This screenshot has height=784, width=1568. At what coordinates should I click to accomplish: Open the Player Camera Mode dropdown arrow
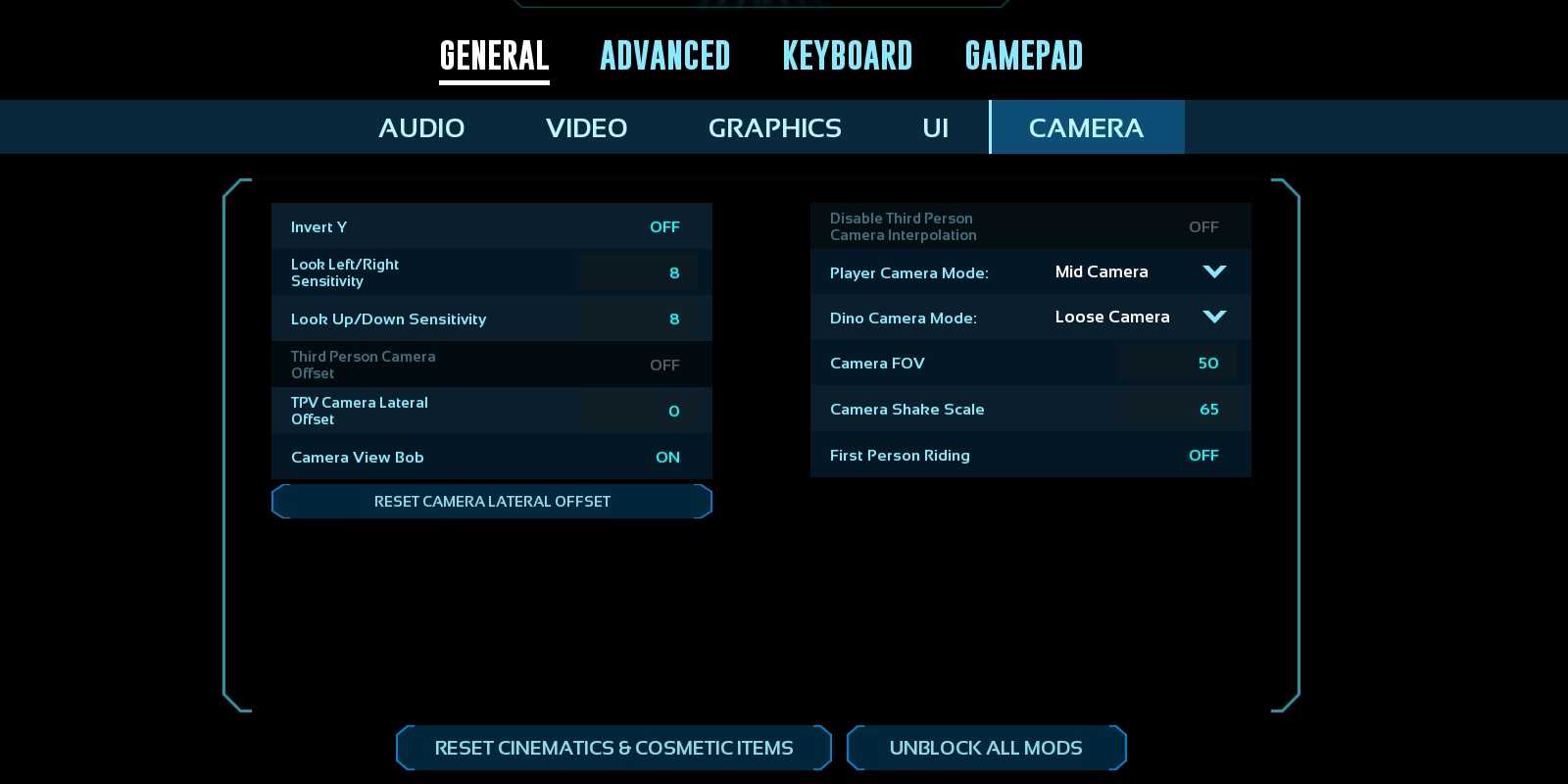[1214, 271]
